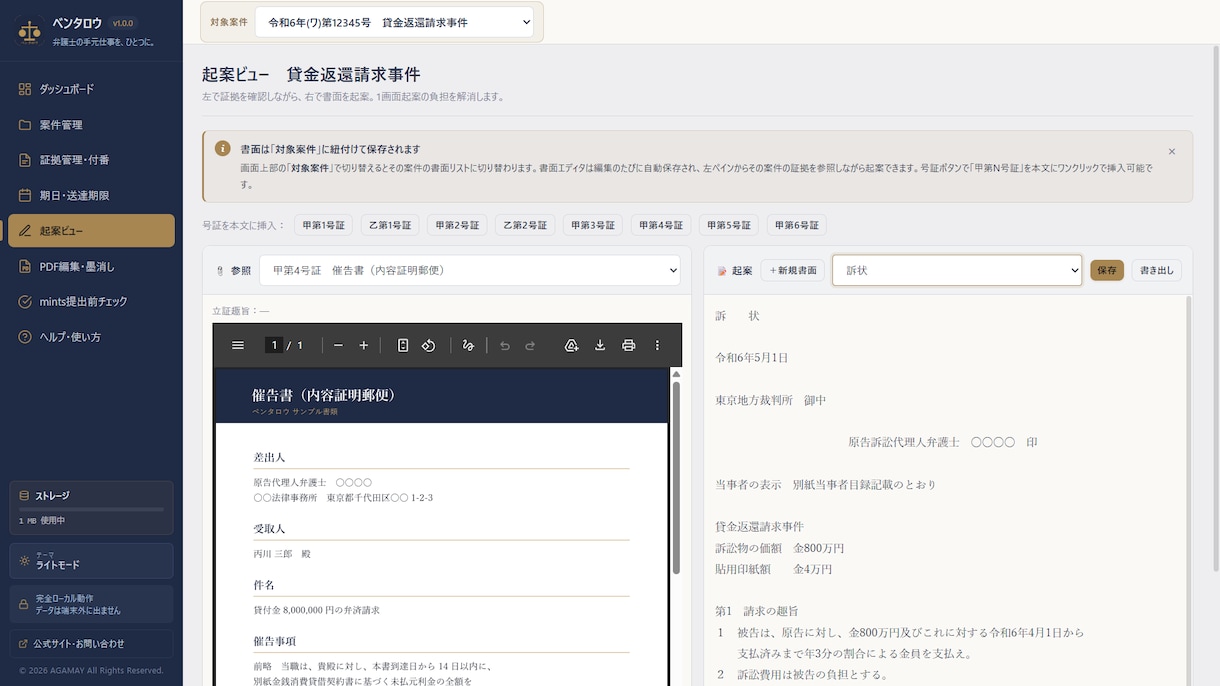Click 貸付金 8,000,000 円の弁済請求 in the PDF
The height and width of the screenshot is (686, 1220).
317,610
